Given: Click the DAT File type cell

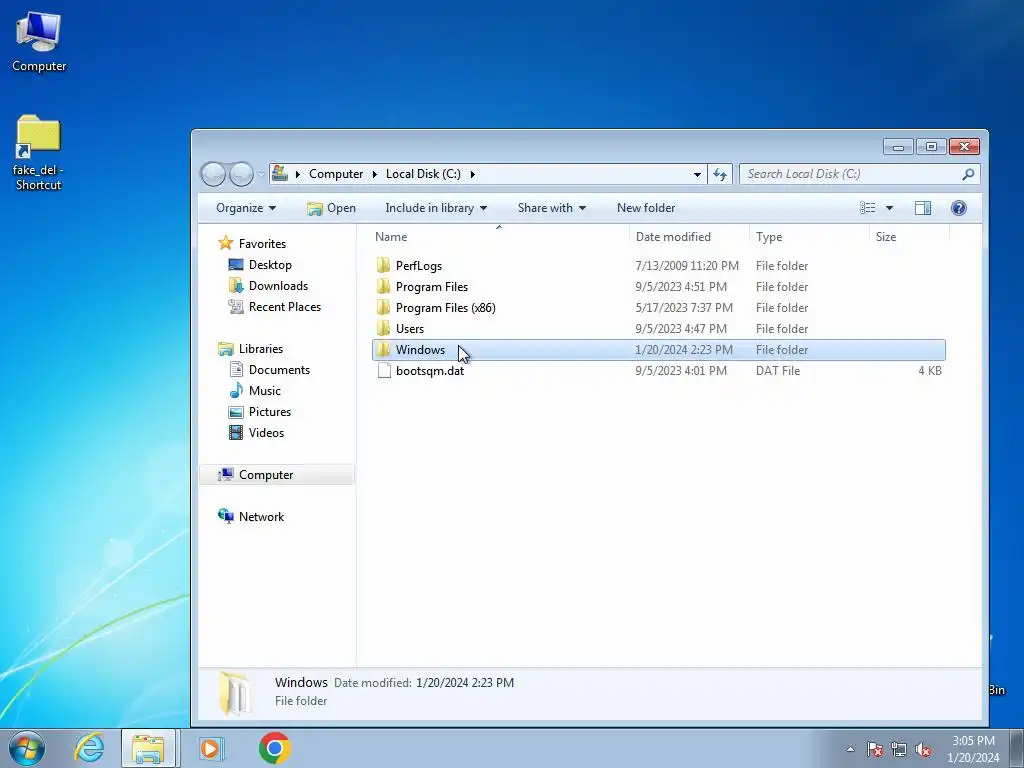Looking at the screenshot, I should pyautogui.click(x=778, y=370).
